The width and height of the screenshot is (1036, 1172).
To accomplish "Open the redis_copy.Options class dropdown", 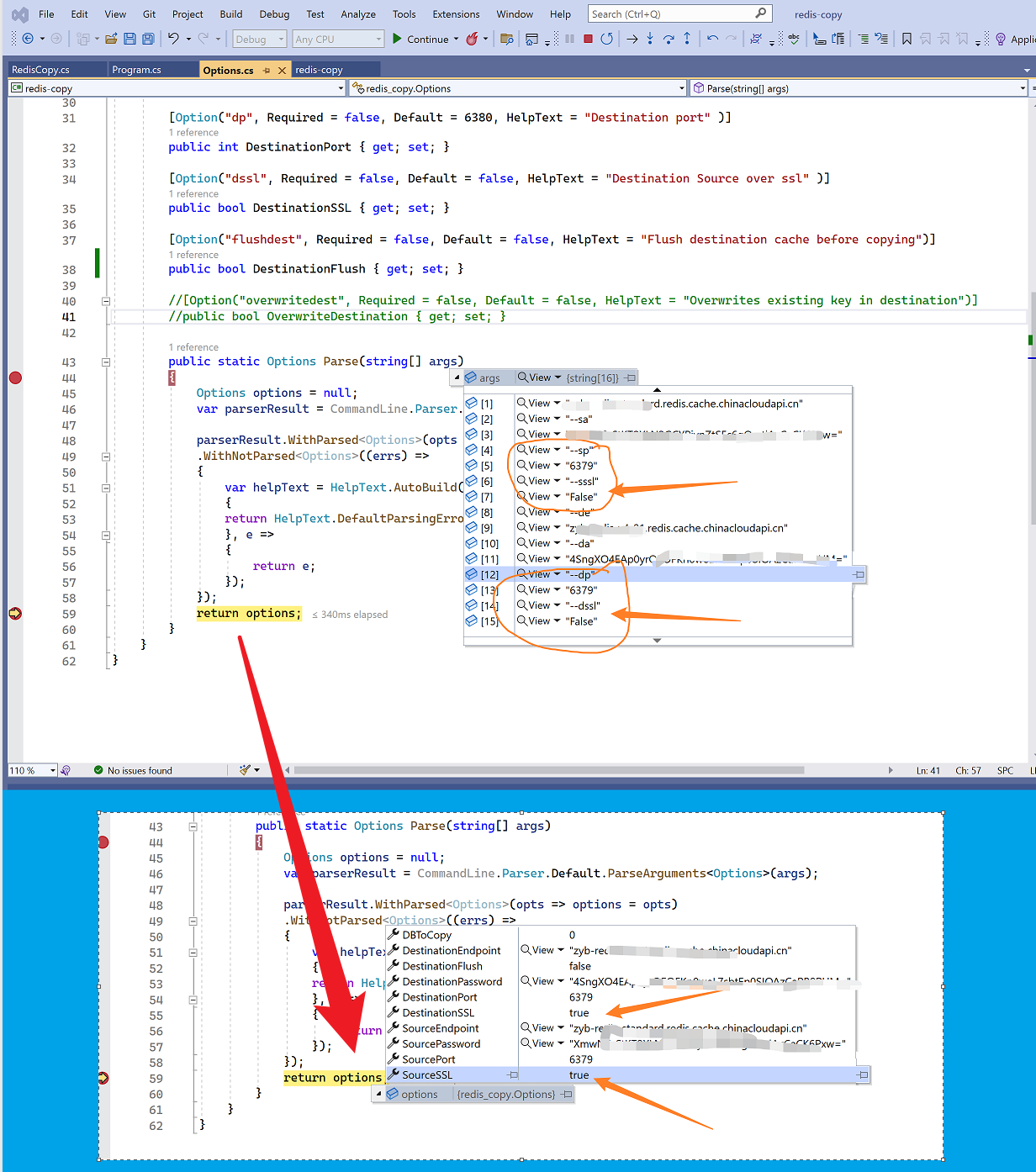I will tap(517, 88).
